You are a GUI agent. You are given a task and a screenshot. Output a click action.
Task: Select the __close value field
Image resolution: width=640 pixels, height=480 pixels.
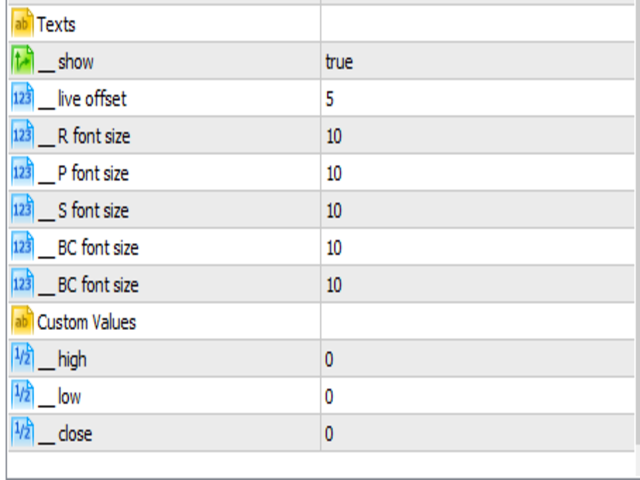tap(478, 434)
